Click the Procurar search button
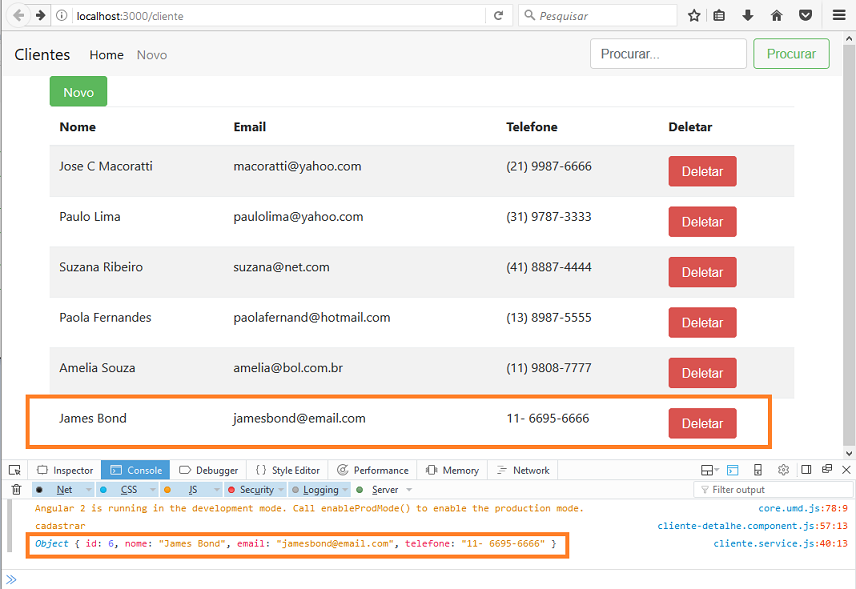This screenshot has height=589, width=856. [791, 53]
